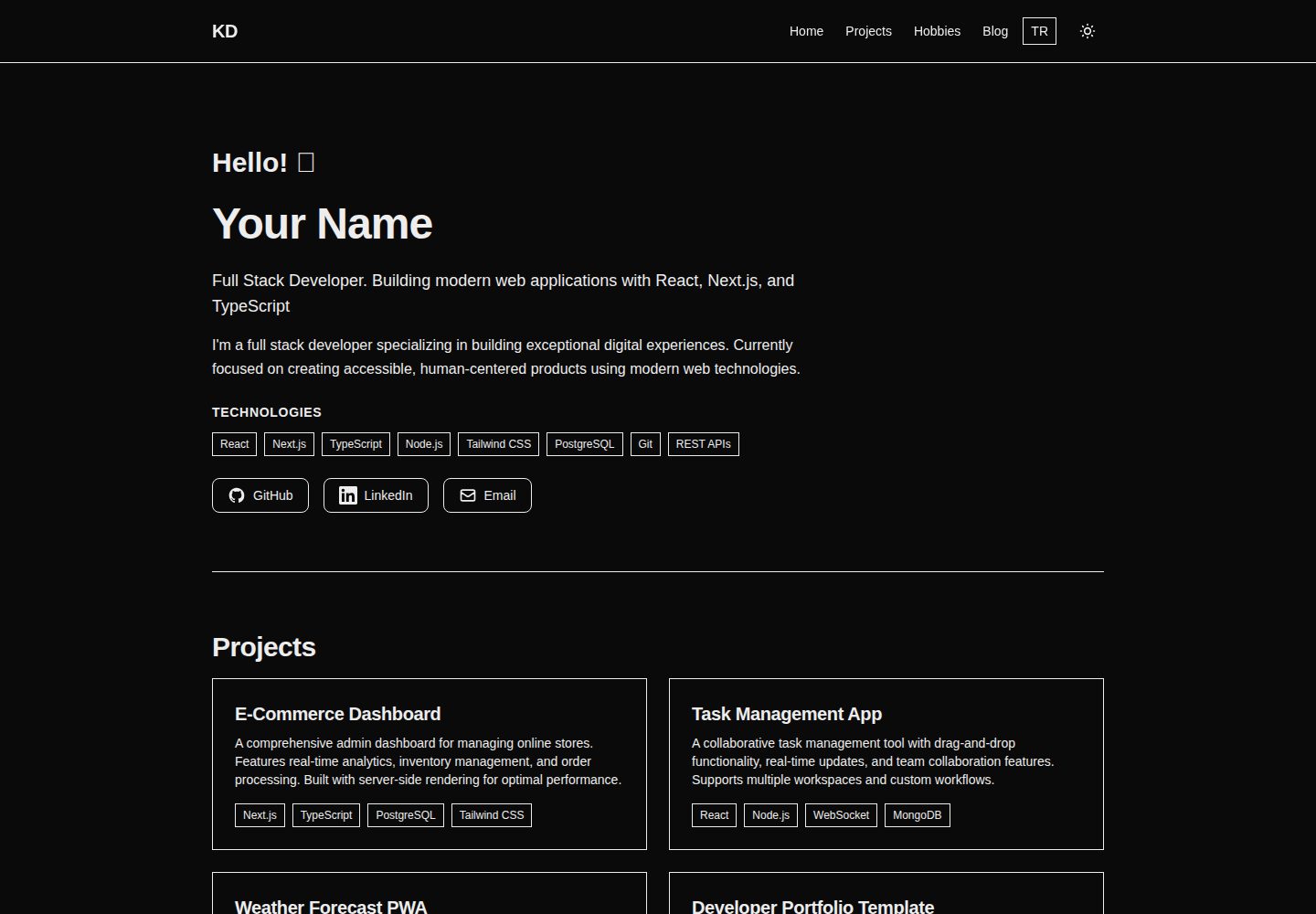
Task: Click the KD site logo
Action: 225,31
